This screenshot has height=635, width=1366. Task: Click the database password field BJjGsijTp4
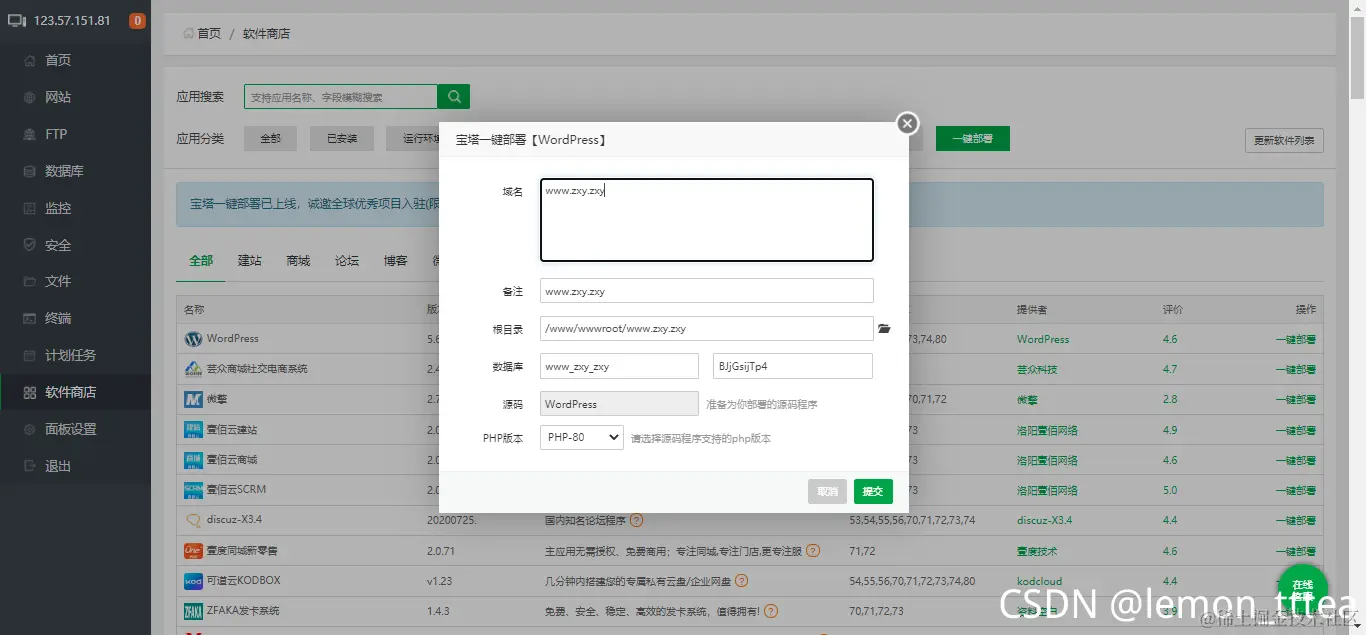[x=793, y=366]
